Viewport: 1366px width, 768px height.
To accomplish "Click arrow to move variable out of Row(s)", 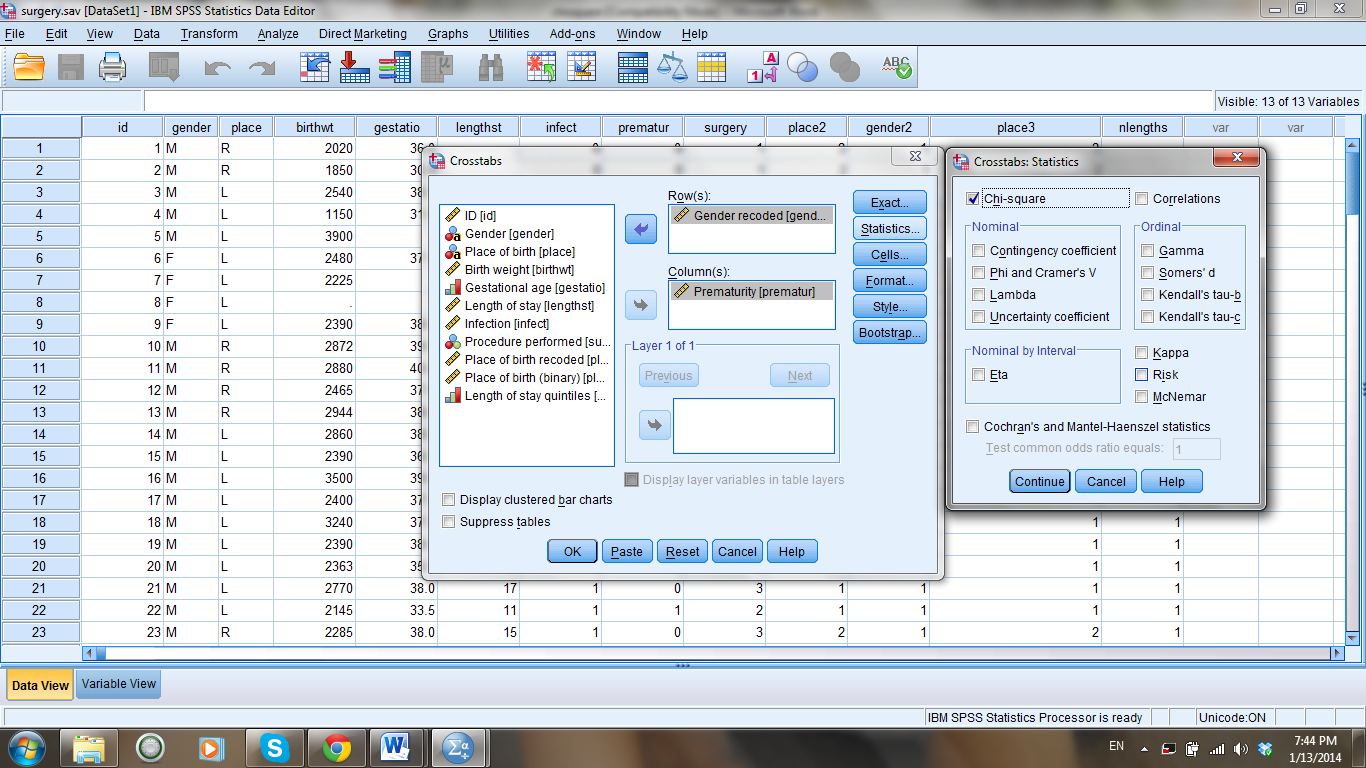I will pyautogui.click(x=640, y=229).
